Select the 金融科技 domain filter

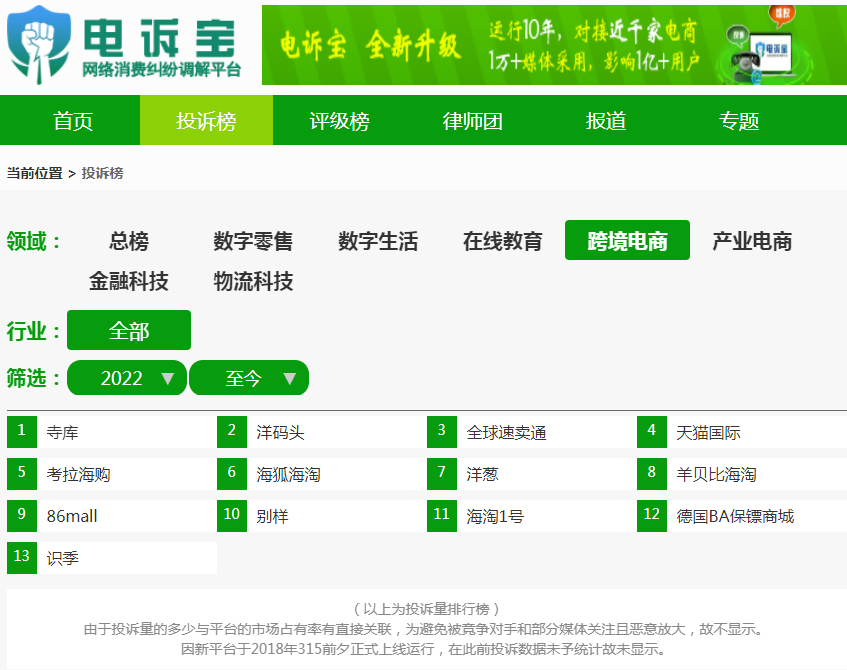(129, 281)
